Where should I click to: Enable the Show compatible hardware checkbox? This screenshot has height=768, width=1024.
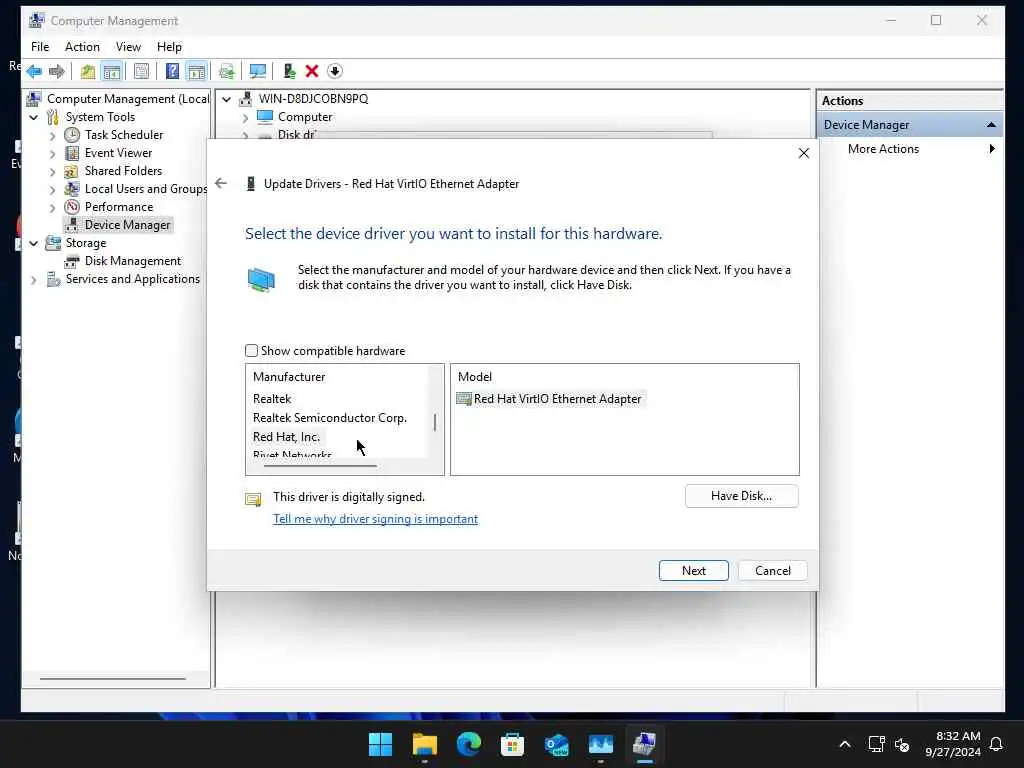tap(251, 351)
